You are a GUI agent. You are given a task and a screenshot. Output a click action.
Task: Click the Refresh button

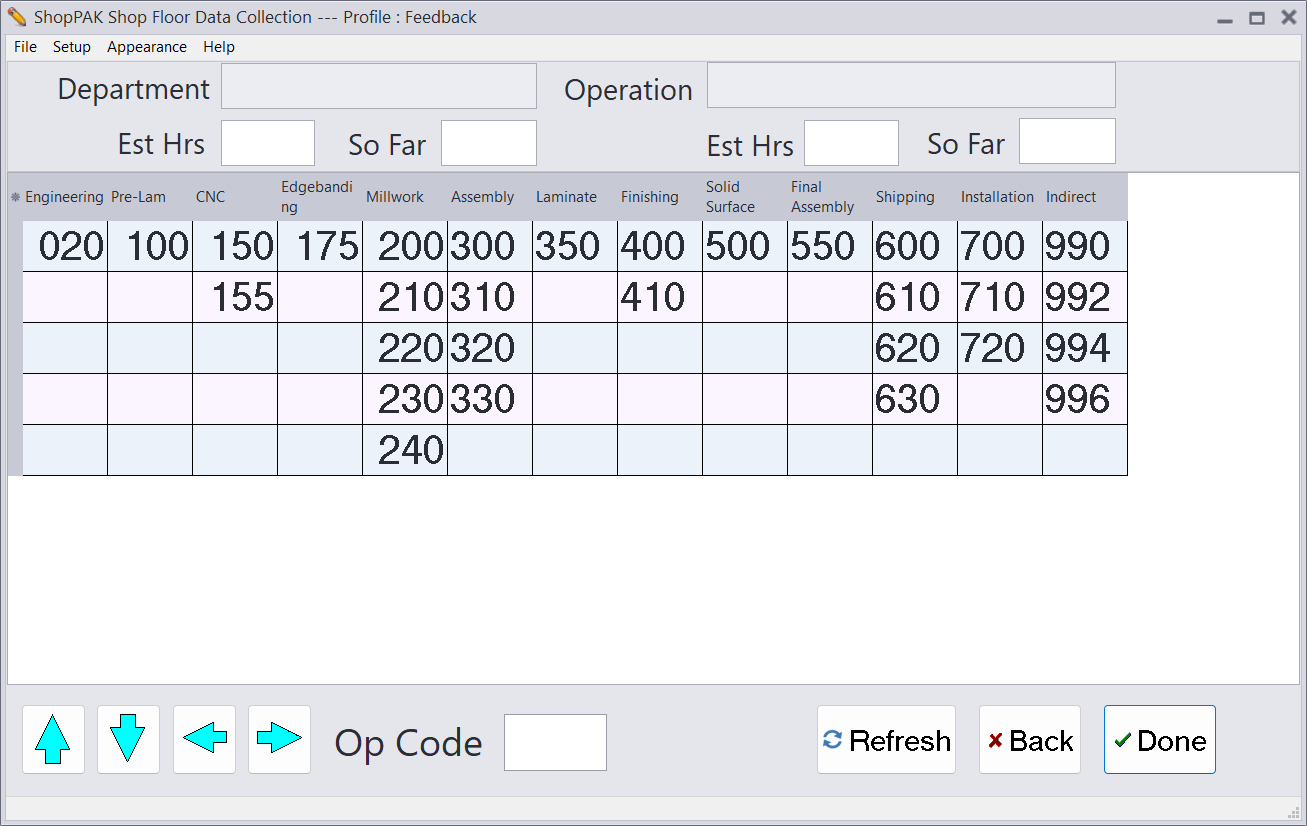click(x=886, y=740)
